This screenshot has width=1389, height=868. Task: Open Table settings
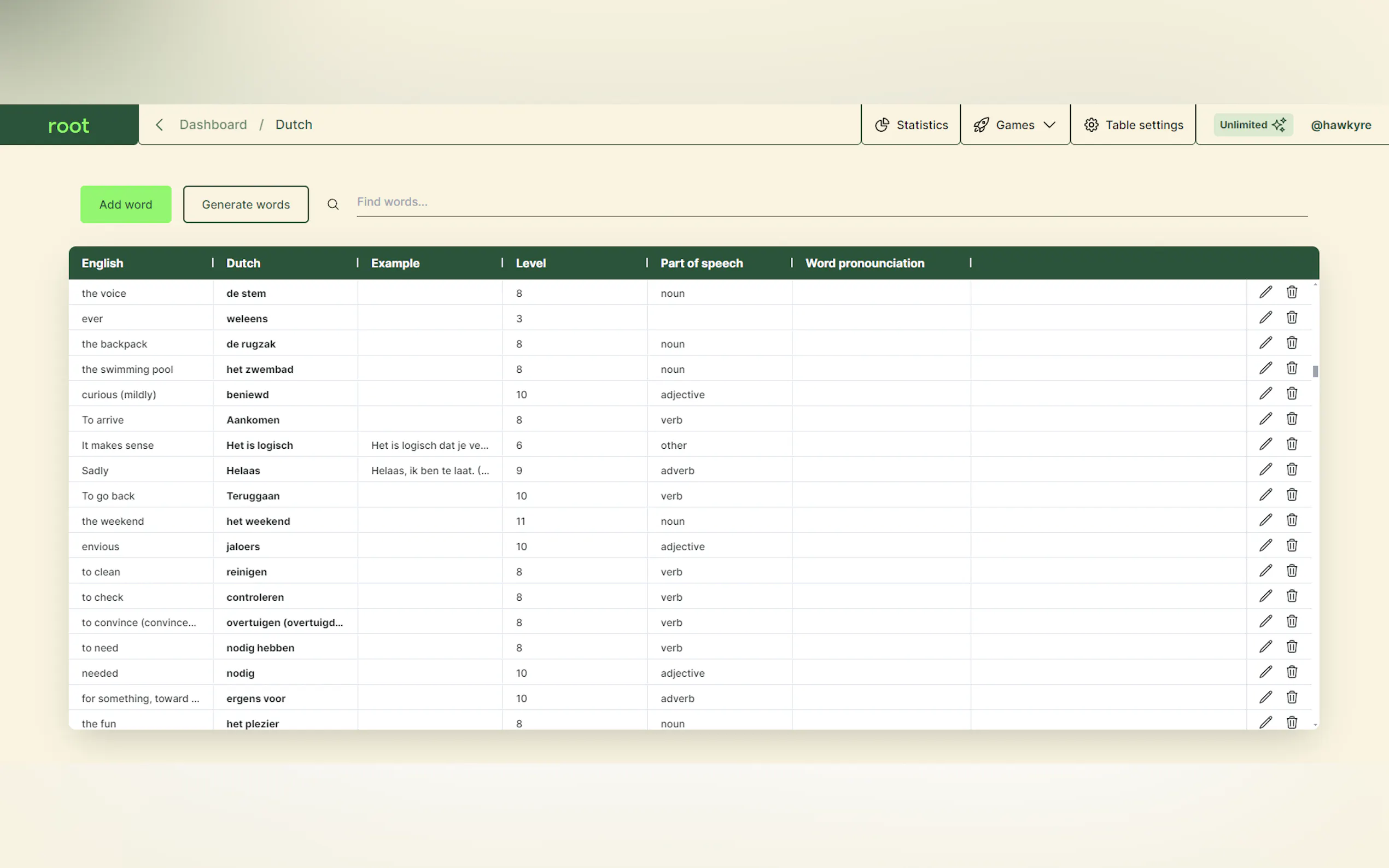click(1133, 125)
